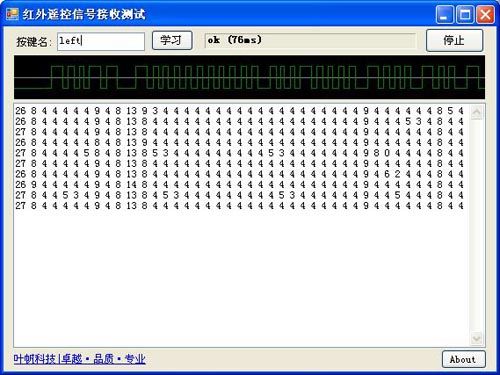500x375 pixels.
Task: Click the 按键名 label text
Action: click(x=34, y=42)
